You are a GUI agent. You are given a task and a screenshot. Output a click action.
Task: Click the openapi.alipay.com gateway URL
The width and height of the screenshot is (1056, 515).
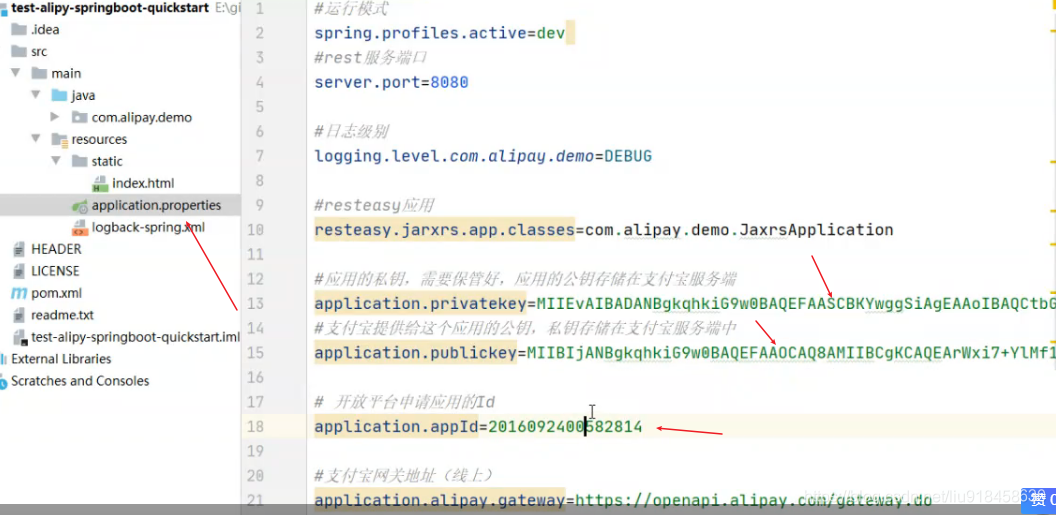tap(754, 500)
